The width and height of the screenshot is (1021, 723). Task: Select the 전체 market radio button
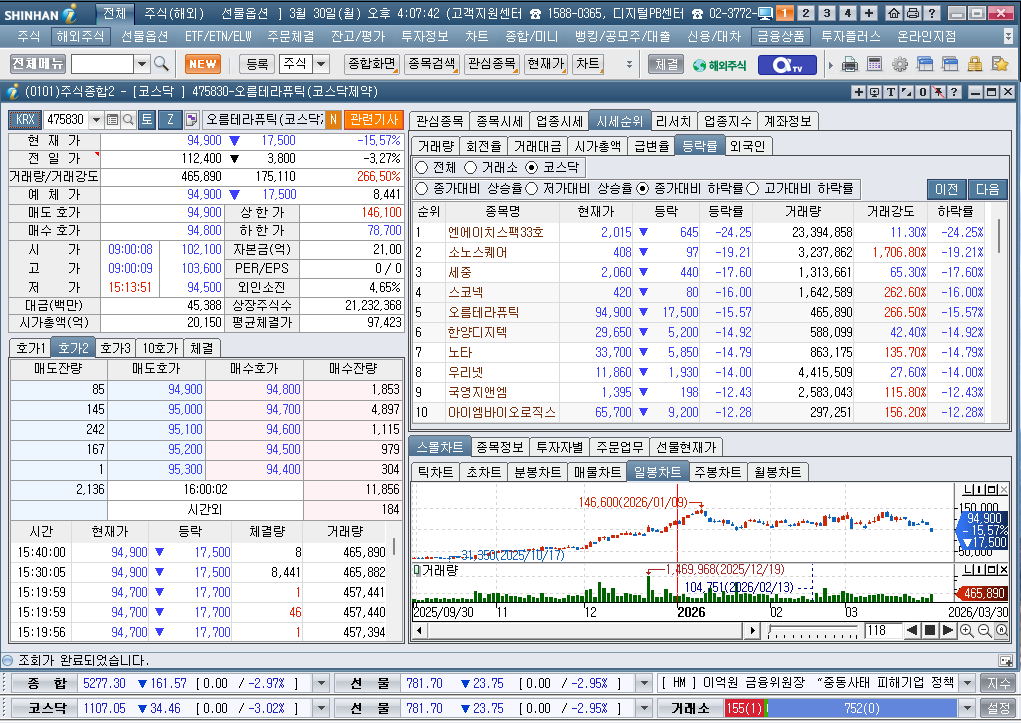point(421,167)
